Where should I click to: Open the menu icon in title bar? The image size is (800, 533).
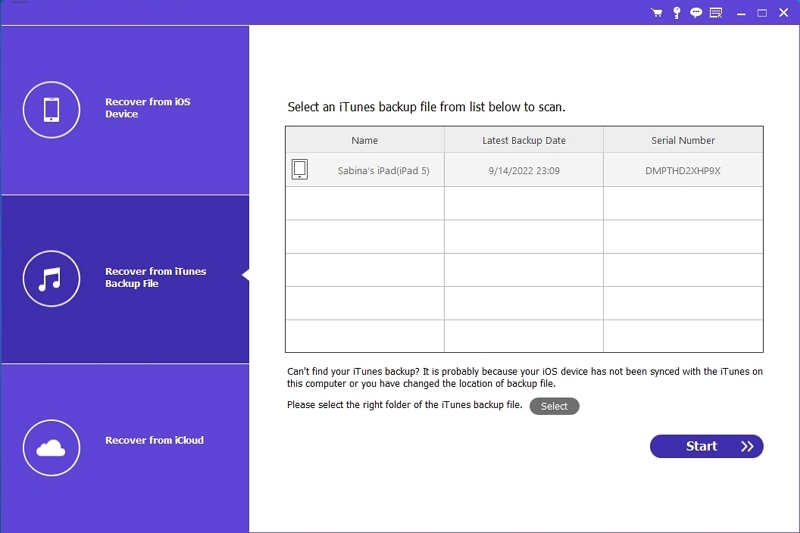716,13
